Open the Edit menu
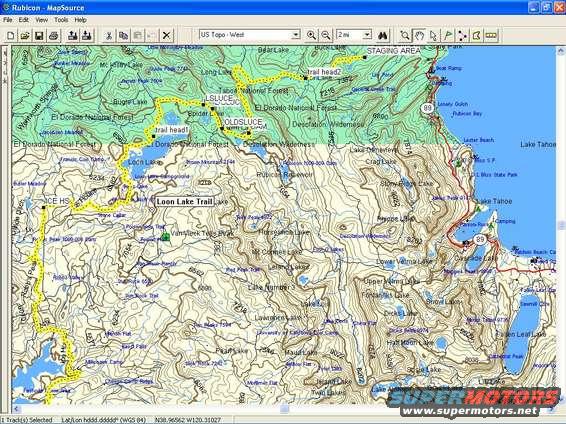This screenshot has width=566, height=424. (24, 20)
